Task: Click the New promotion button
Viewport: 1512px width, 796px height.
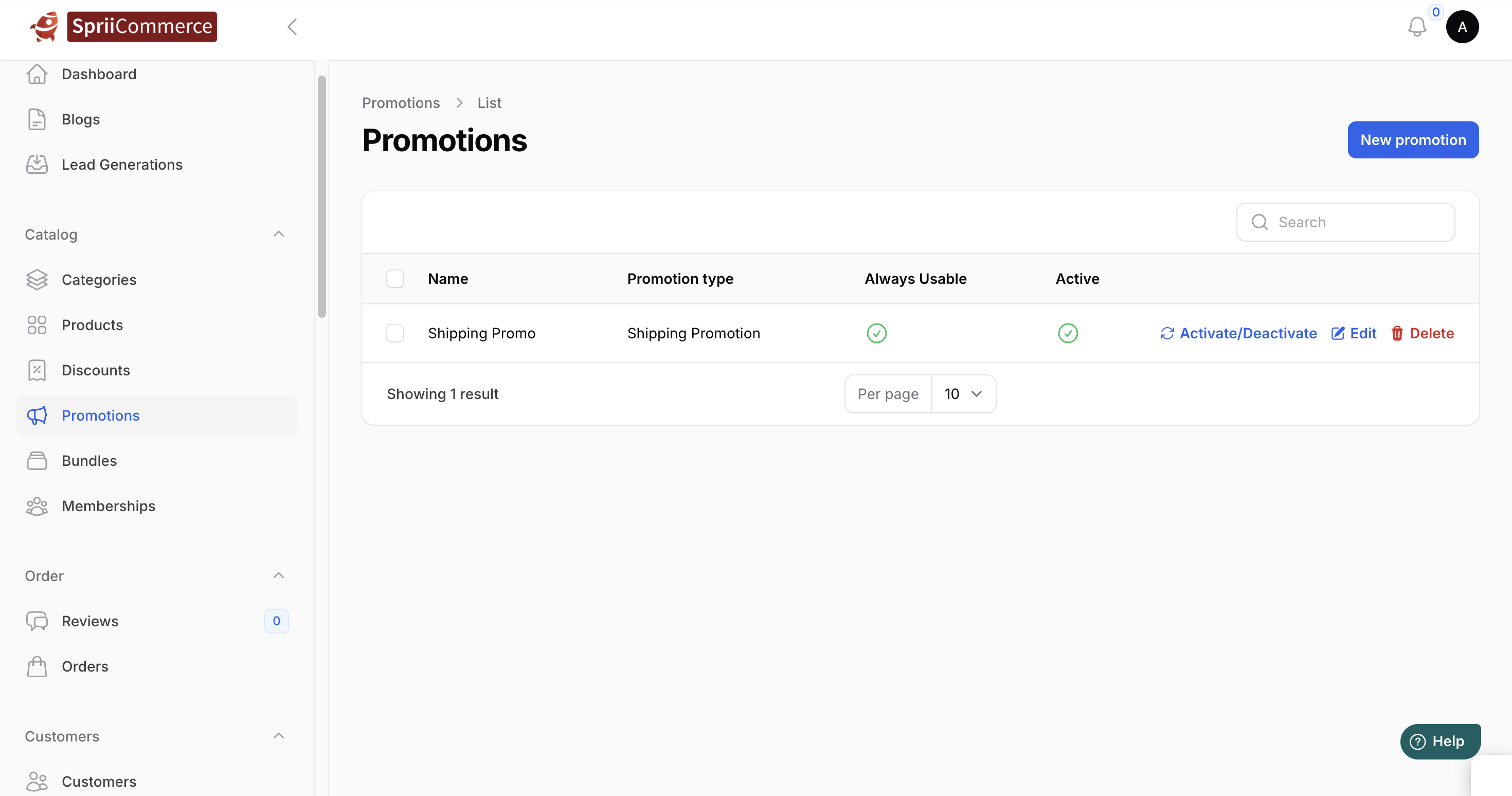Action: coord(1412,140)
